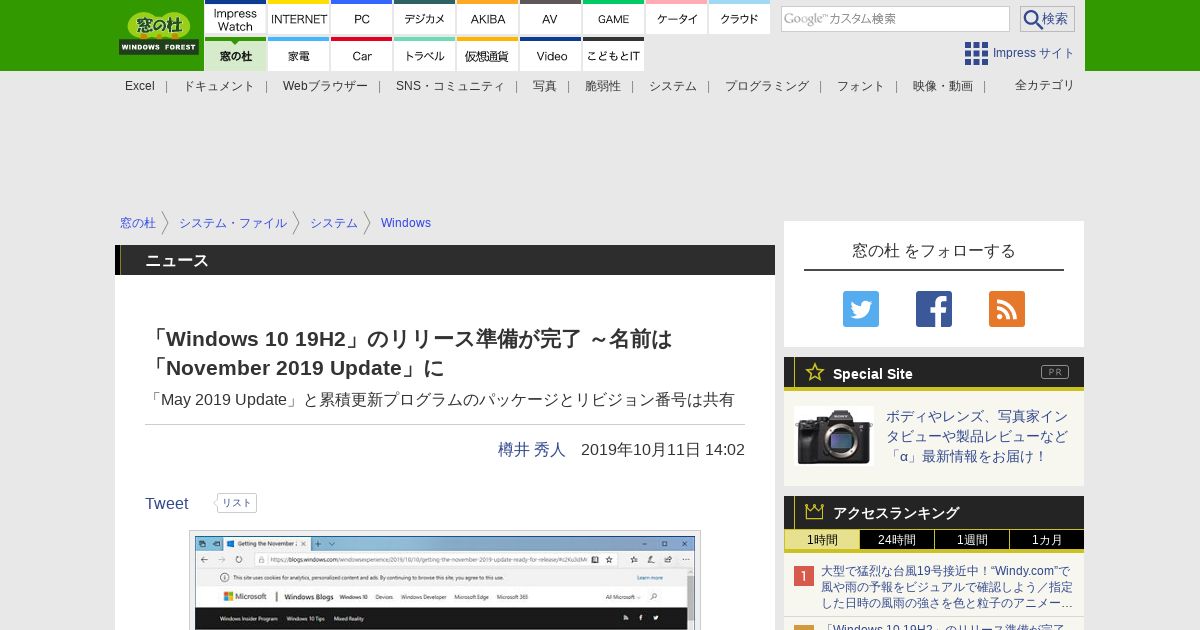The width and height of the screenshot is (1200, 630).
Task: Select the SNS・コミュニティ category
Action: coord(450,86)
